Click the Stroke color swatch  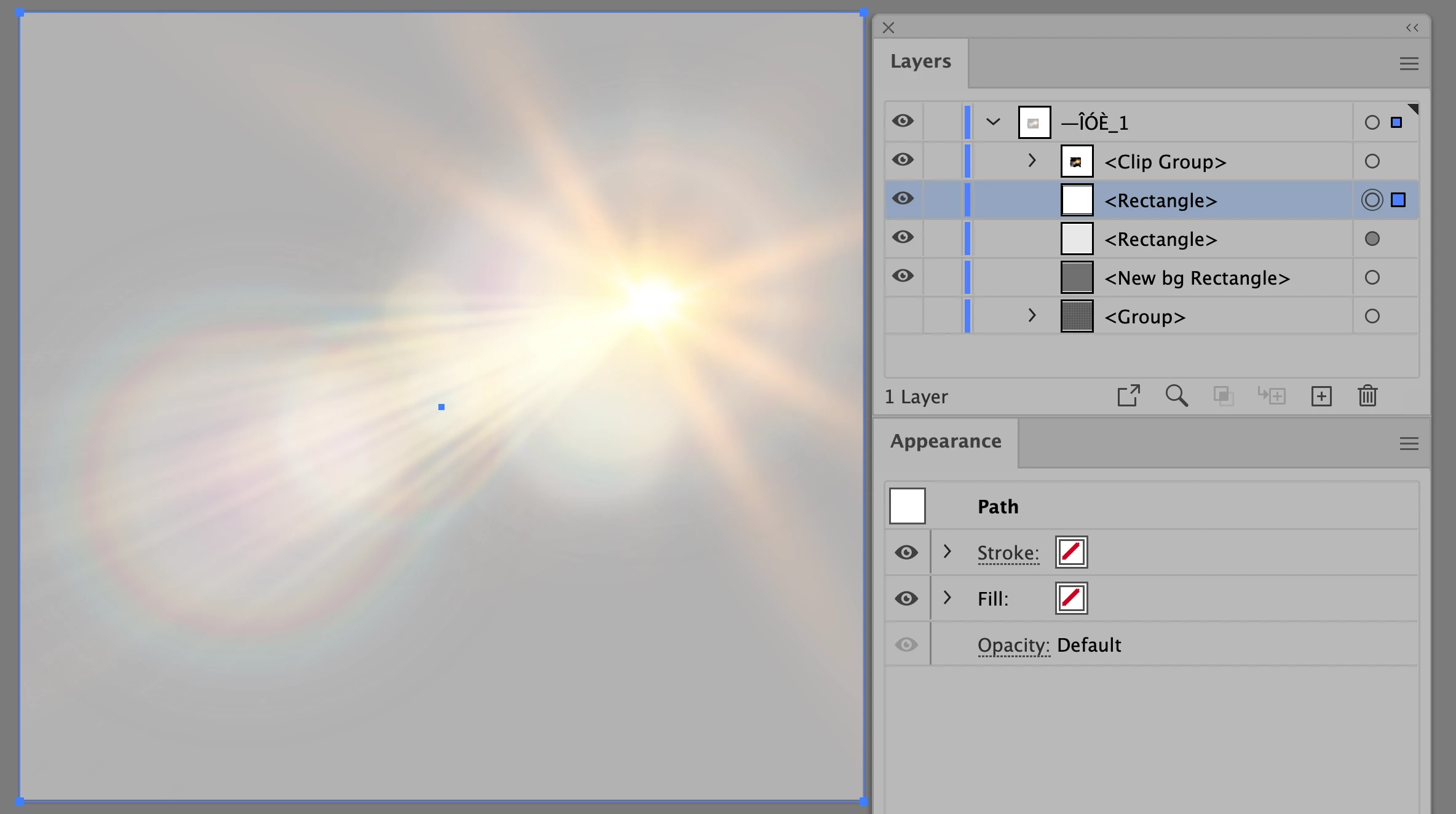click(x=1071, y=552)
